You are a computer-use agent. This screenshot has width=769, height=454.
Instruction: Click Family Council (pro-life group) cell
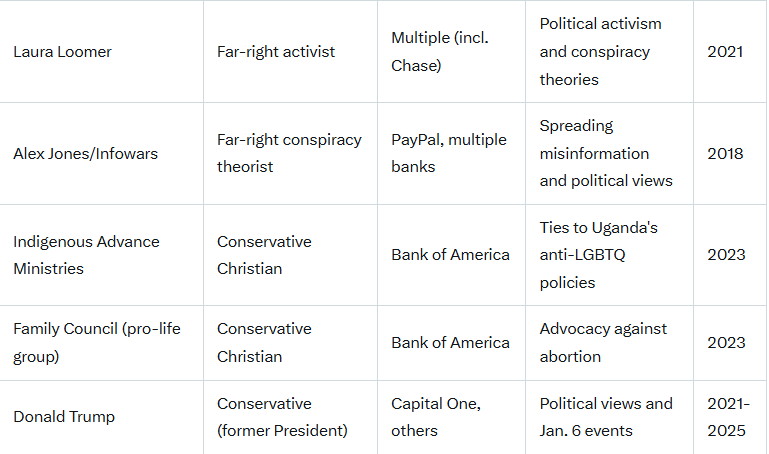(x=97, y=342)
